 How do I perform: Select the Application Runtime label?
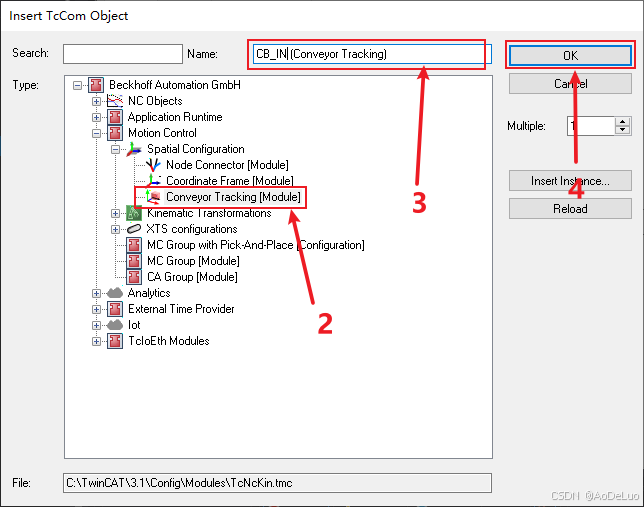175,117
